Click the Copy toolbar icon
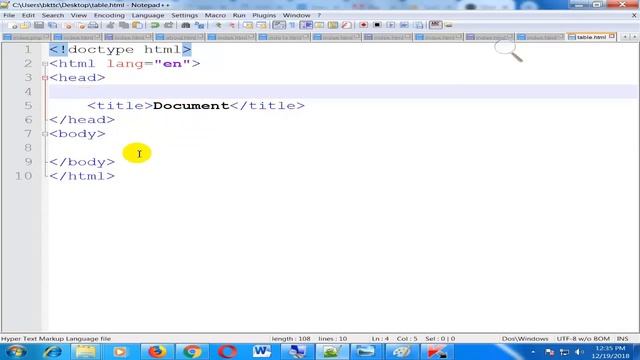The width and height of the screenshot is (640, 360). (x=124, y=25)
